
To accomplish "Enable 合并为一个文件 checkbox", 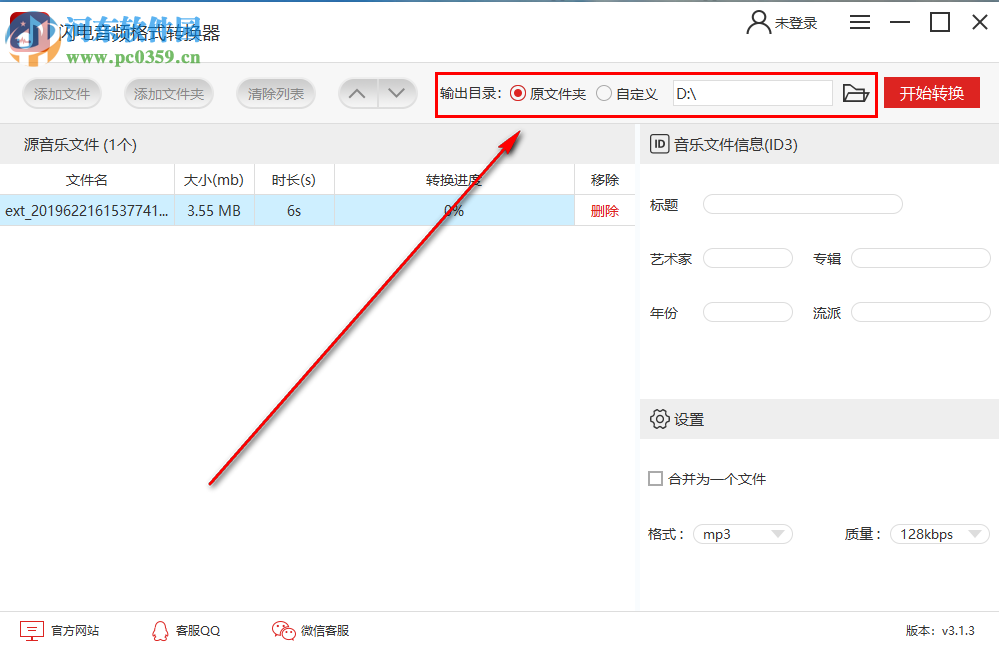I will pos(655,479).
